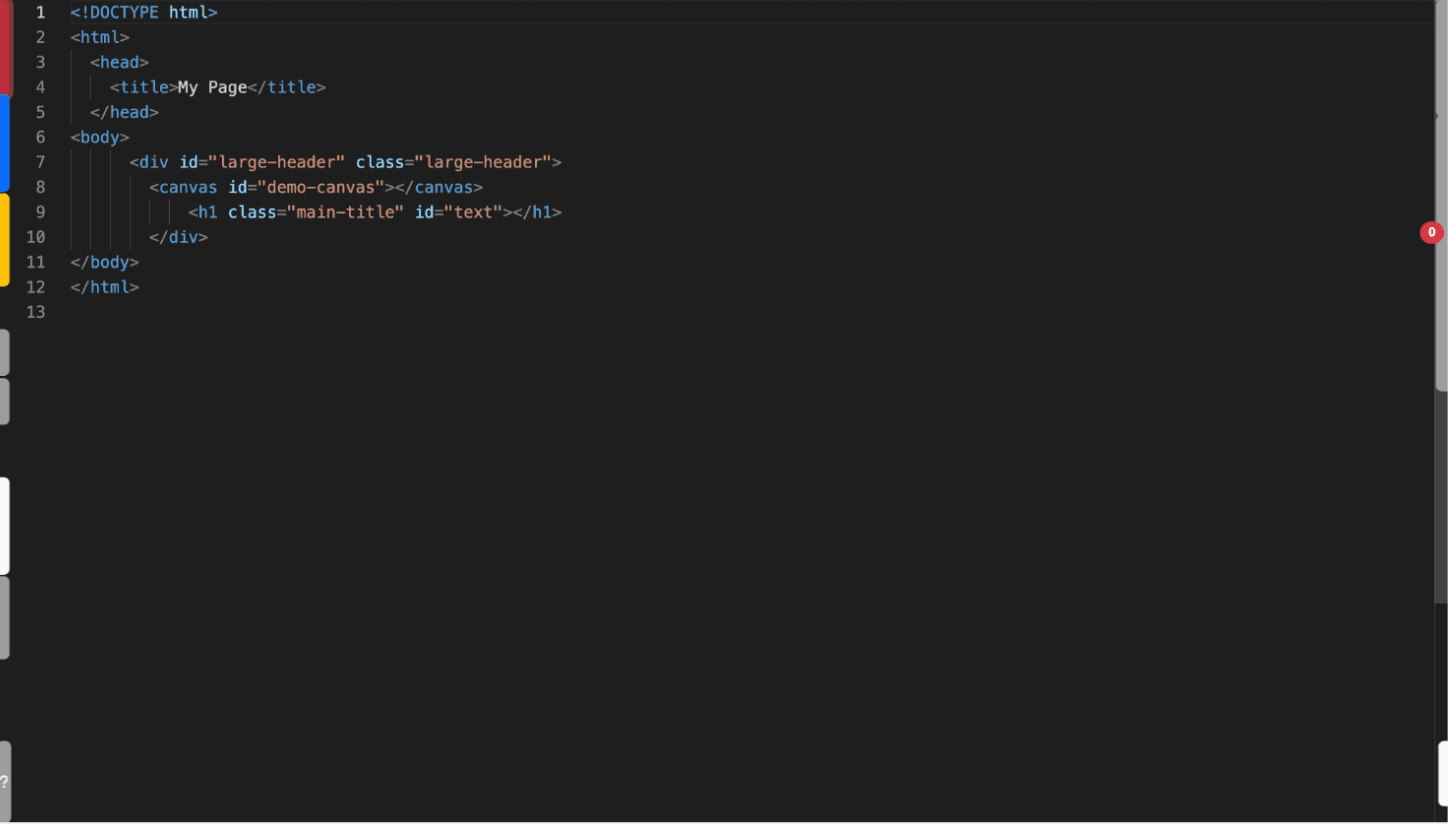The height and width of the screenshot is (824, 1448).
Task: Click the red side tab on left edge
Action: 5,47
